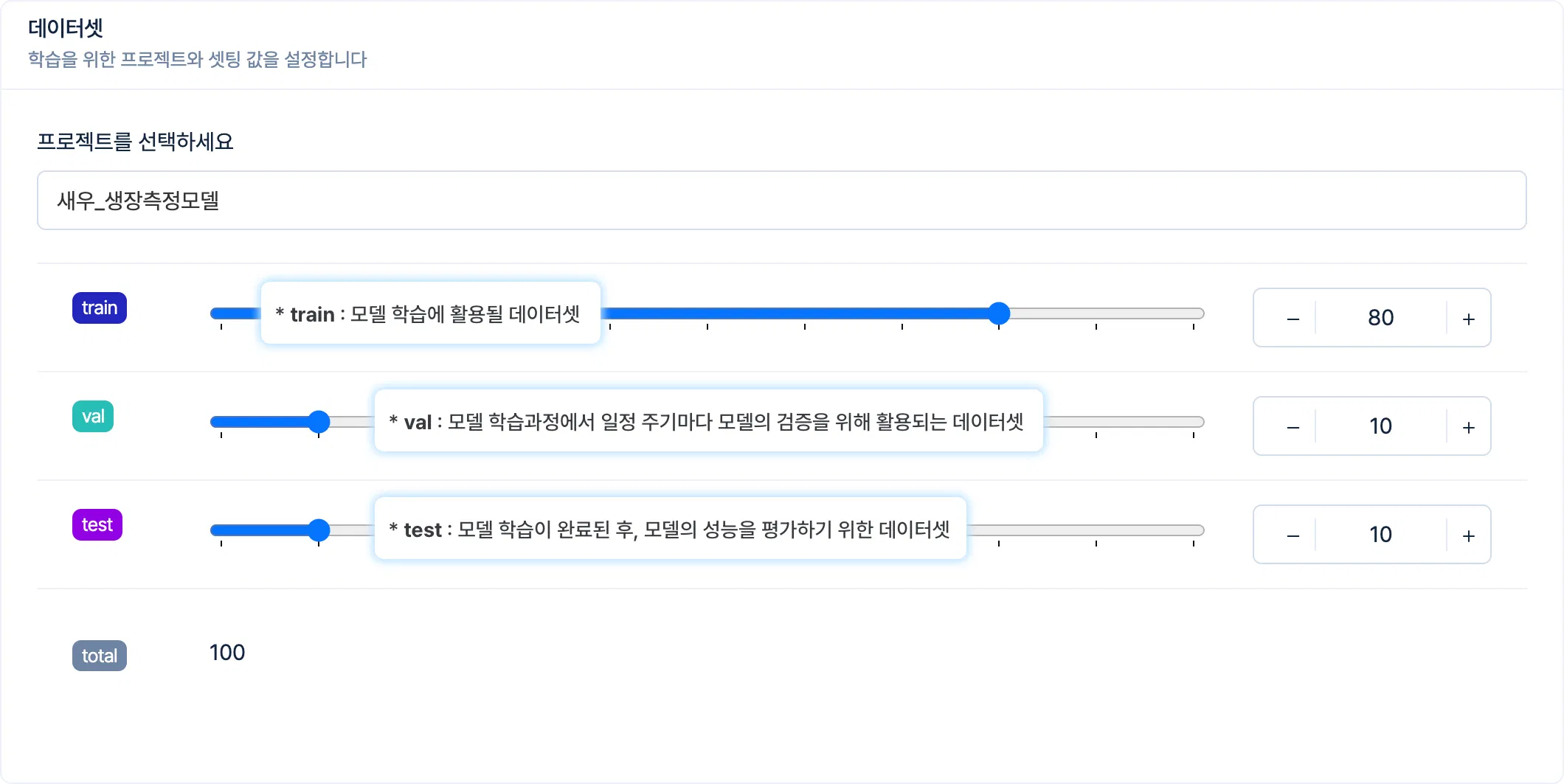Click the plus button for train value

[x=1468, y=319]
